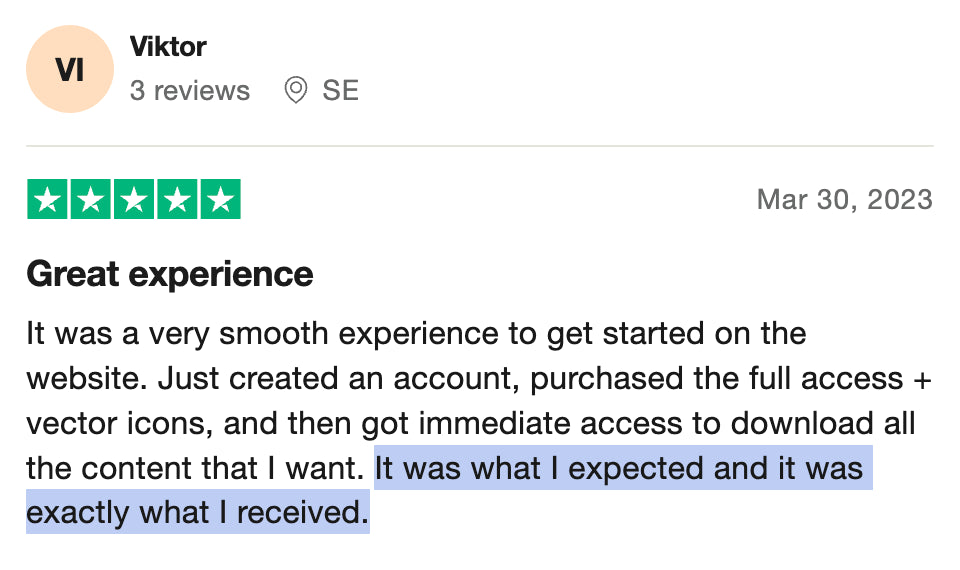Open the 3 reviews count
960x570 pixels.
pos(190,91)
